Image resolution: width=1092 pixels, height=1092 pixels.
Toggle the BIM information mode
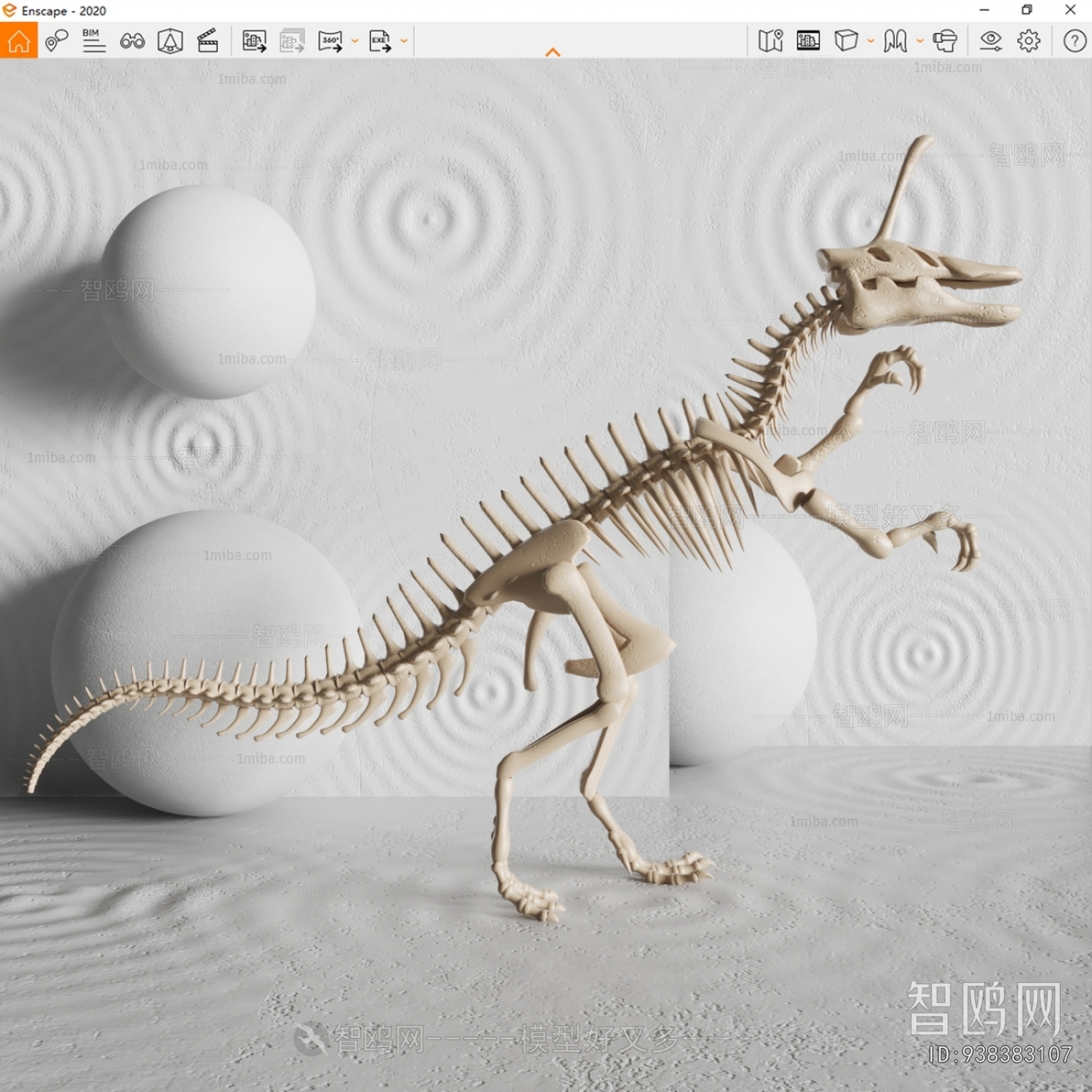(94, 41)
